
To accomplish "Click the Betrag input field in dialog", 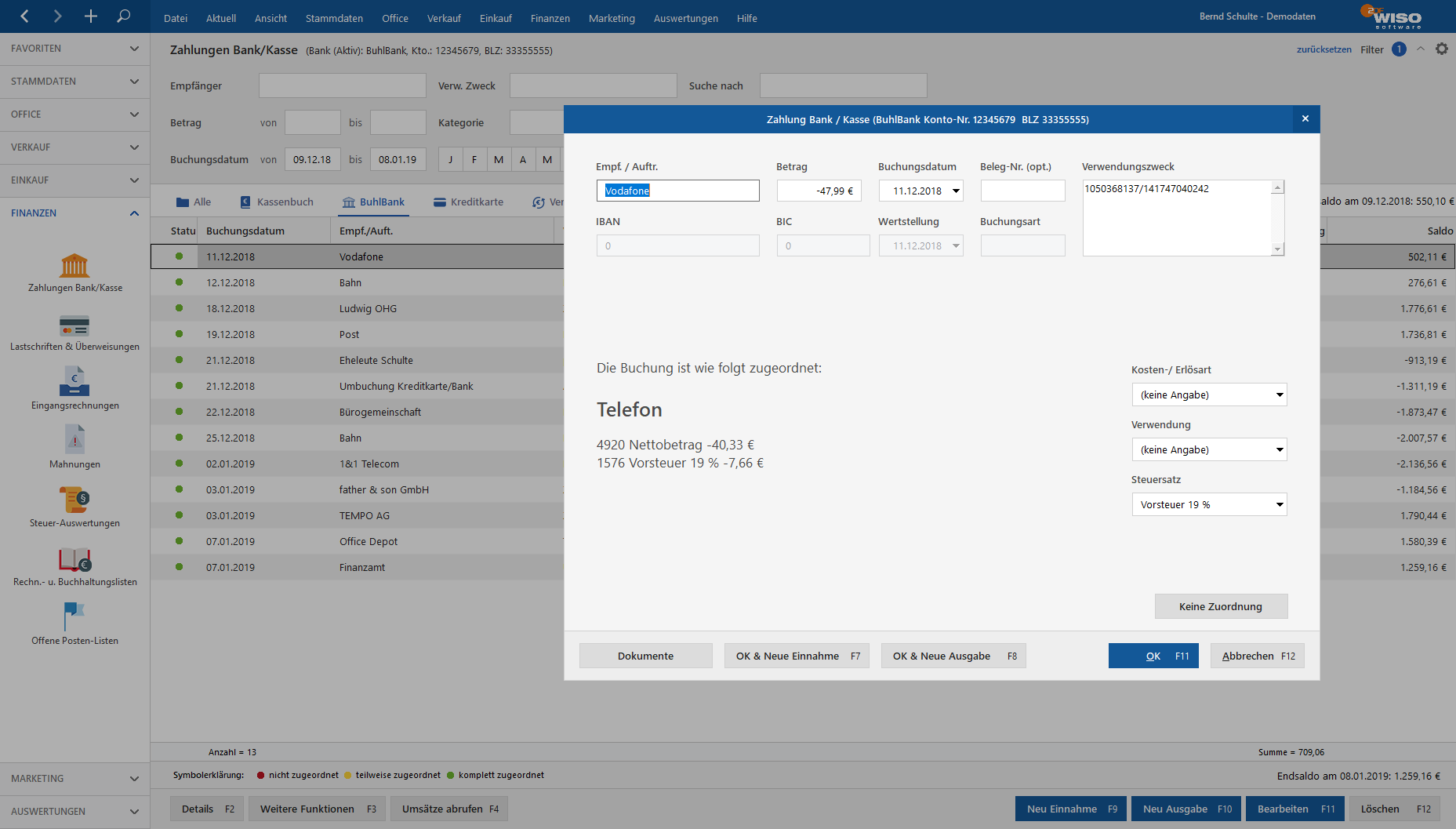I will click(x=819, y=191).
